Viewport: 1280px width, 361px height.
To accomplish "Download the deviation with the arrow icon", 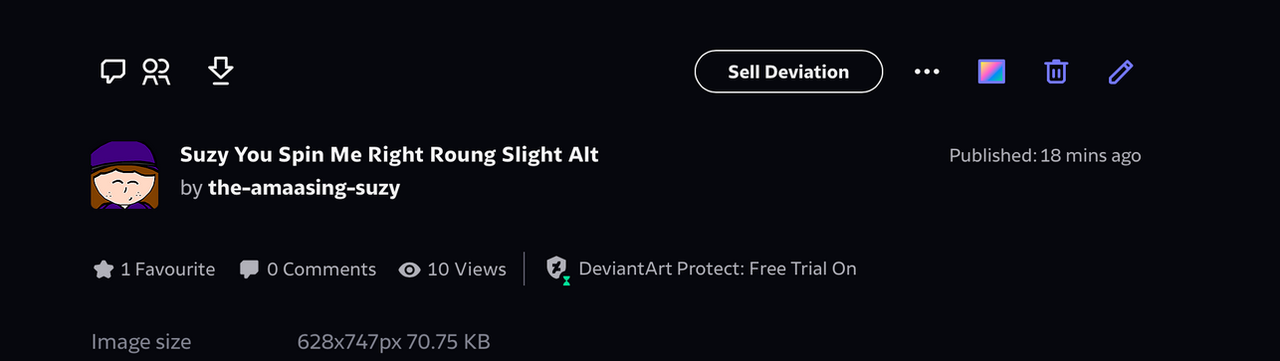I will pyautogui.click(x=220, y=71).
